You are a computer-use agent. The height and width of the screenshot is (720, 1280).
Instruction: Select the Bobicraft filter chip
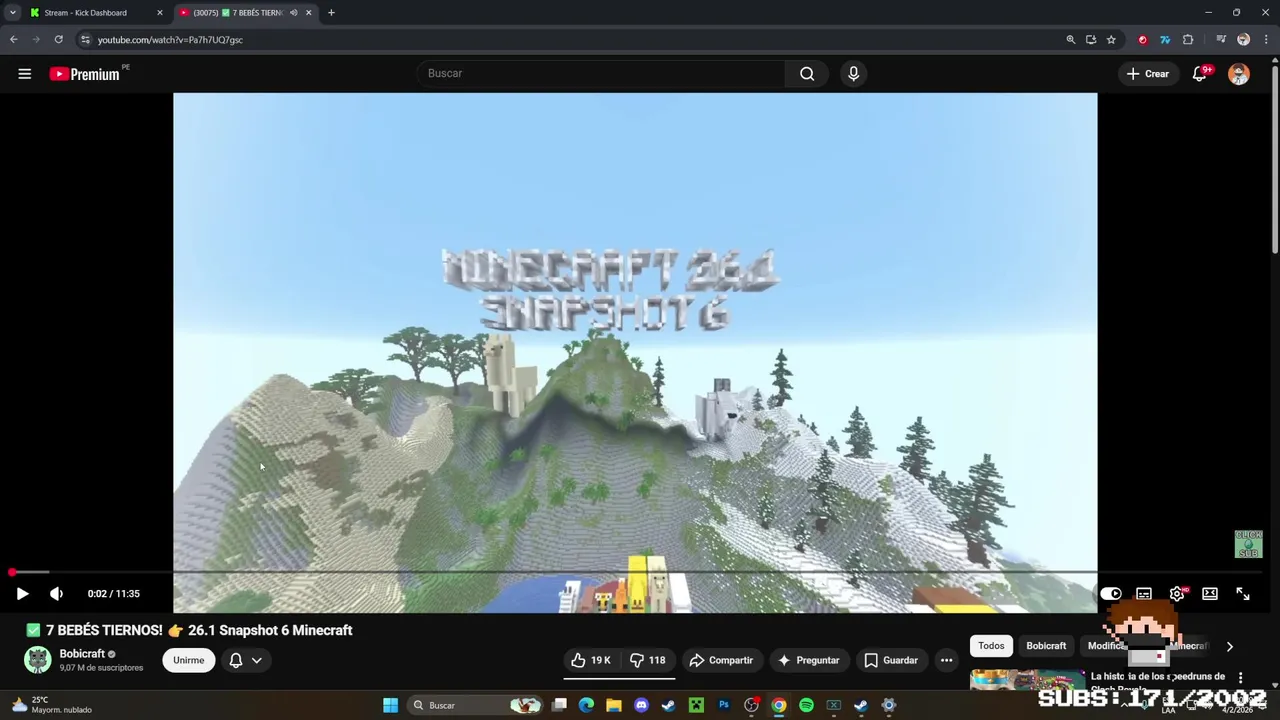click(x=1046, y=646)
